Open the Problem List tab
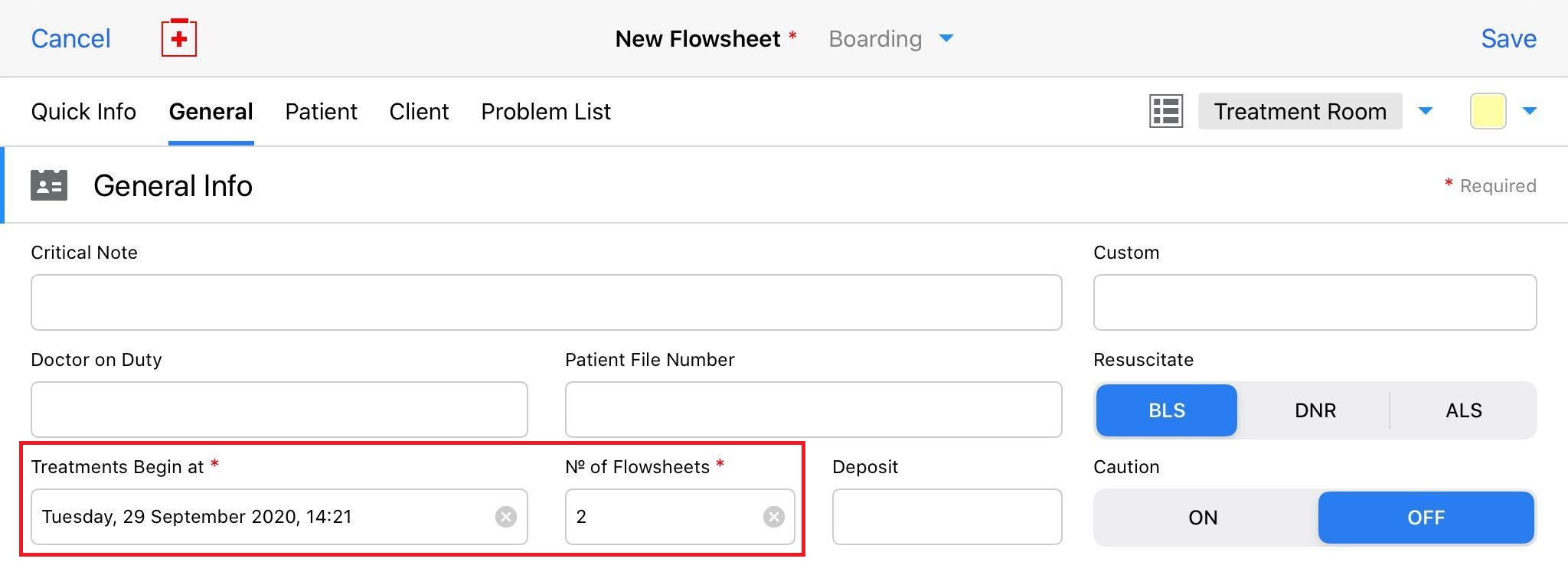This screenshot has height=575, width=1568. (546, 112)
